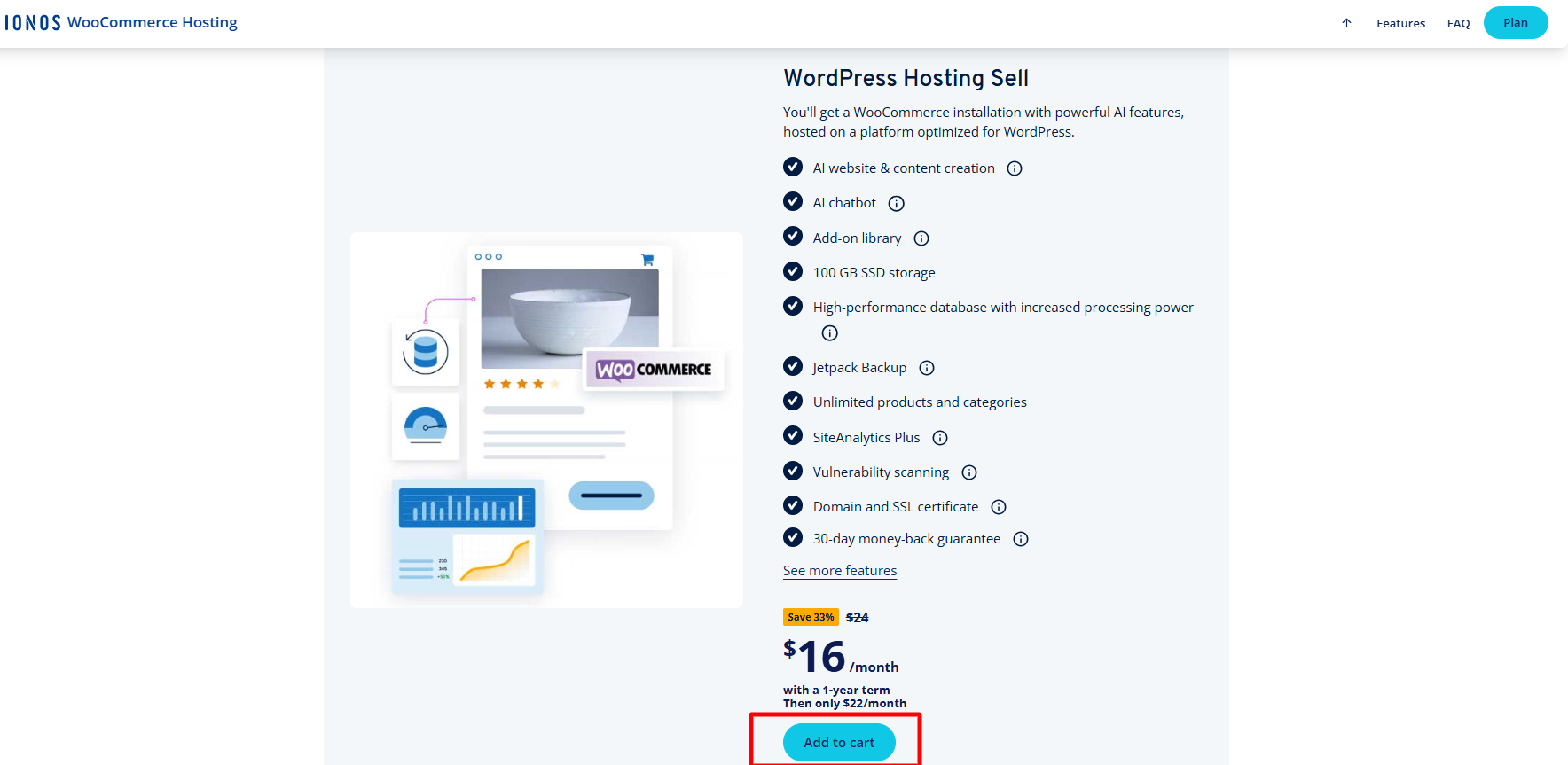Click 'Then only $22/month' text

coord(844,704)
